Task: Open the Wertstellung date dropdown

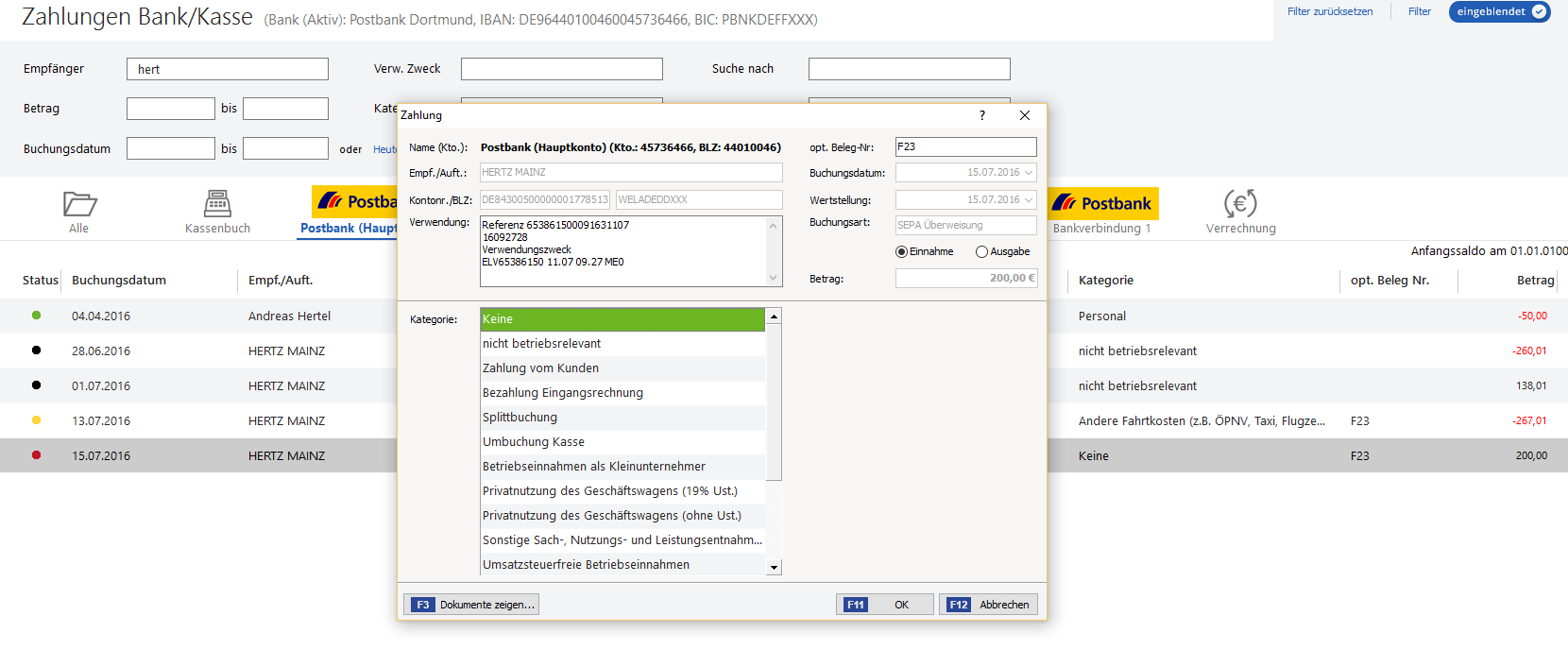Action: click(x=1029, y=200)
